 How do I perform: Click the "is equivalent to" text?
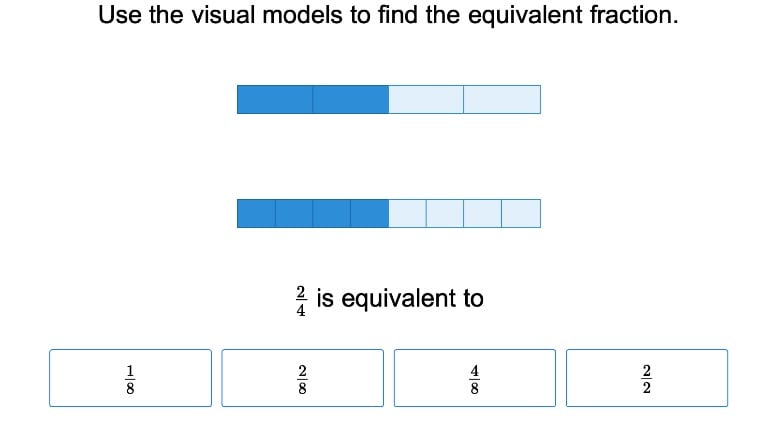(x=400, y=298)
